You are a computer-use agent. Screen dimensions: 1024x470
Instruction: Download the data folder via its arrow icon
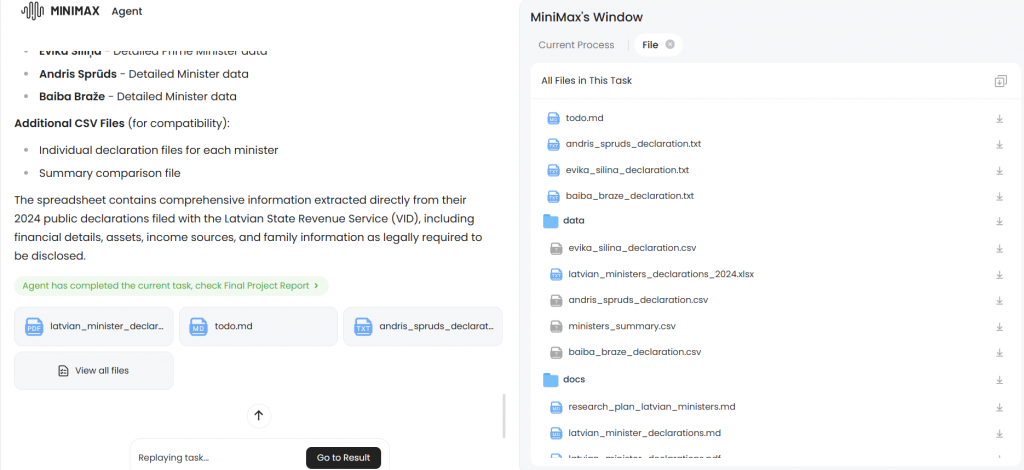(999, 221)
